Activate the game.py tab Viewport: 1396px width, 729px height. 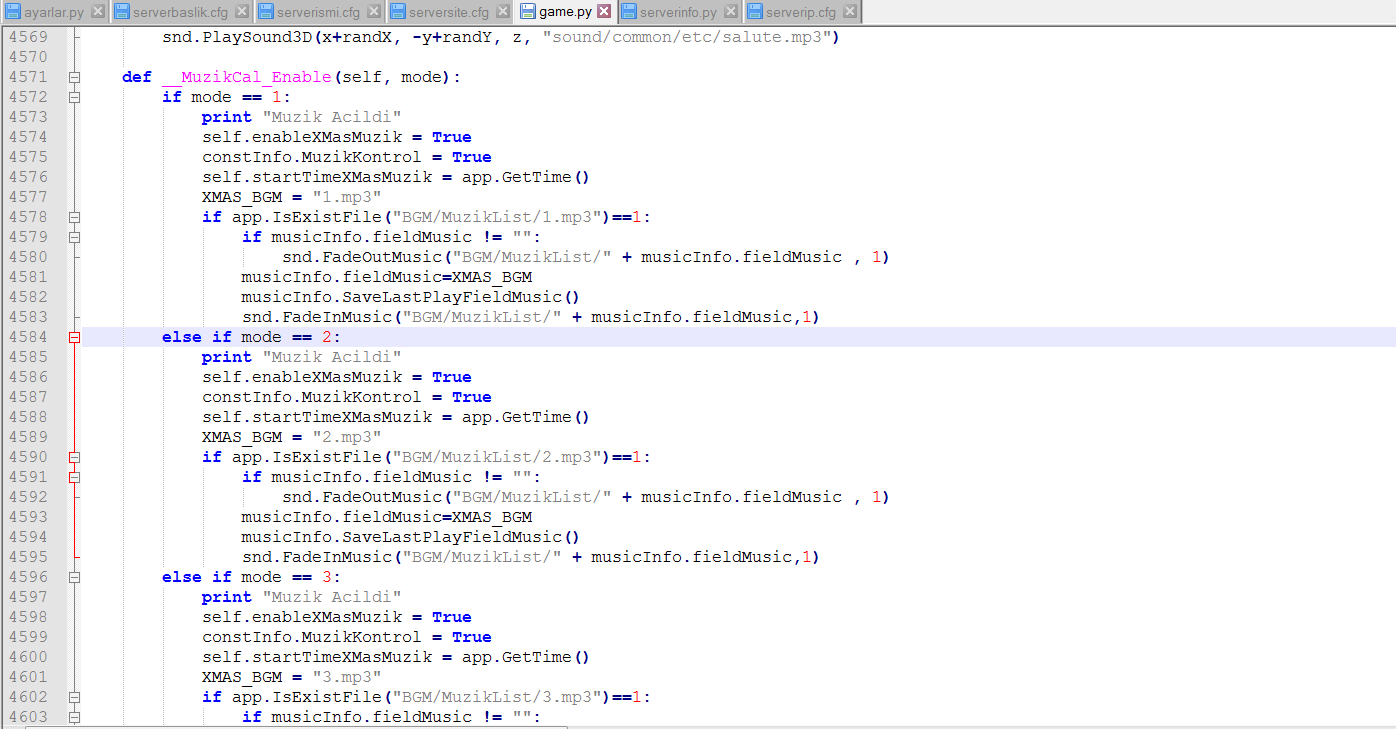pos(565,12)
